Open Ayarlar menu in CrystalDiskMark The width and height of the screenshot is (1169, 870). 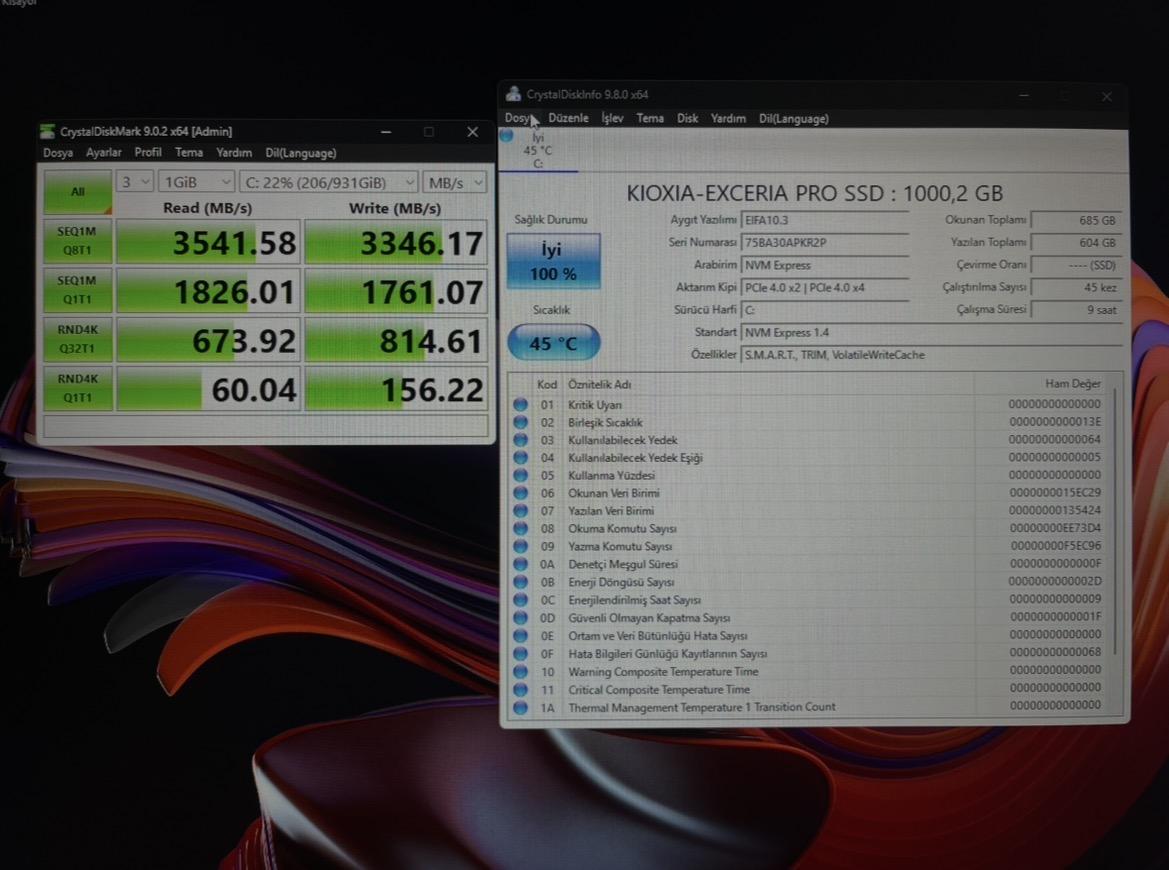(104, 153)
